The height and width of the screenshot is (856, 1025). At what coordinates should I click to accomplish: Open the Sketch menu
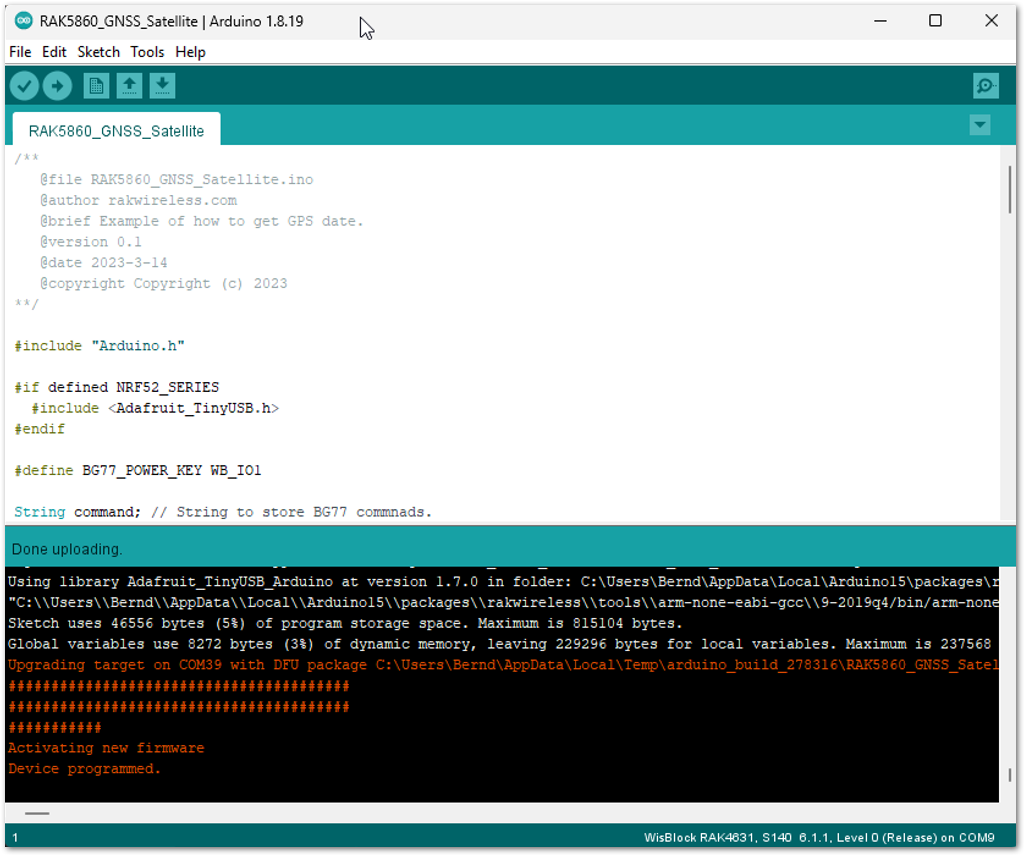99,52
